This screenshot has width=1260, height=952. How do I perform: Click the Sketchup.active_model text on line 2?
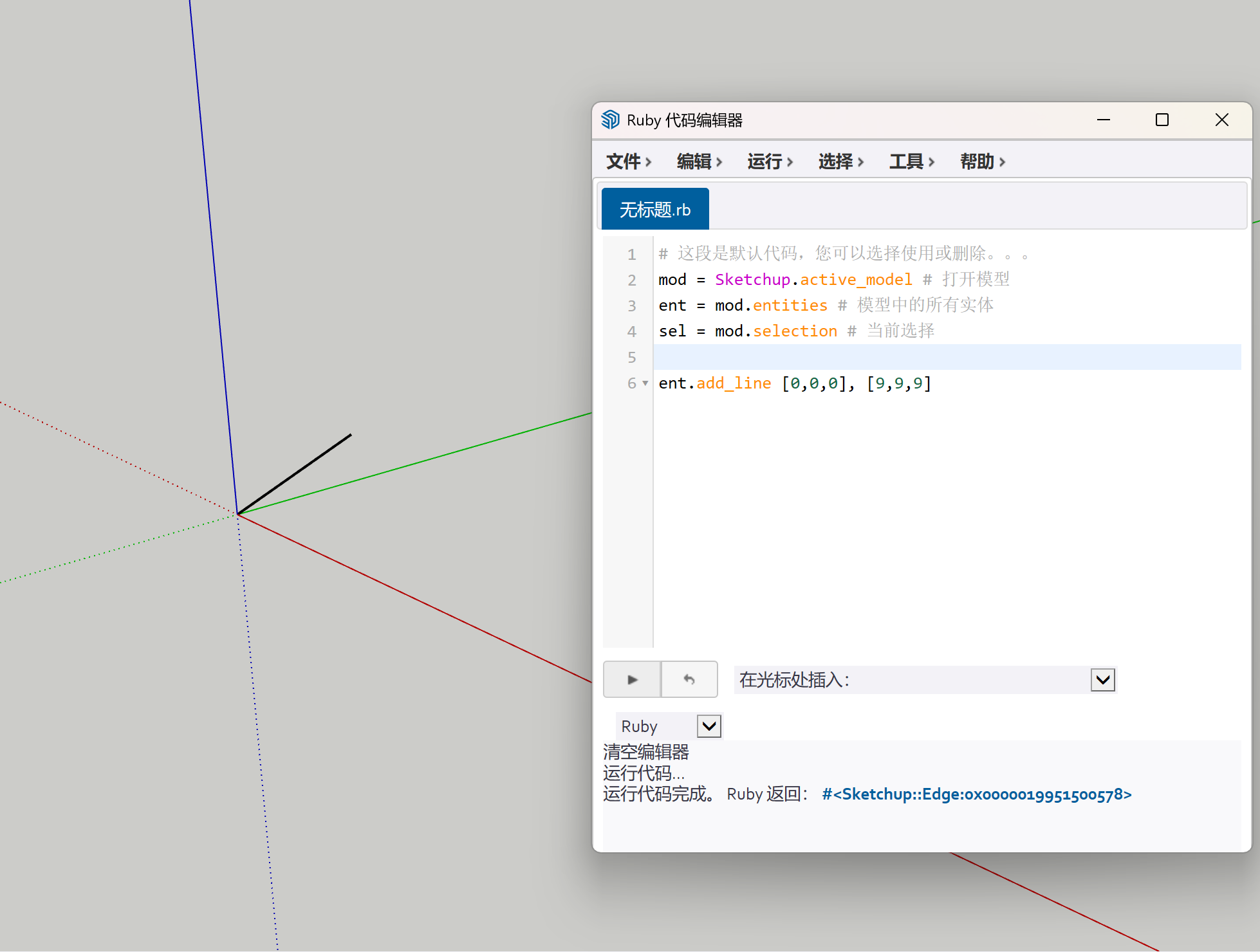[813, 279]
